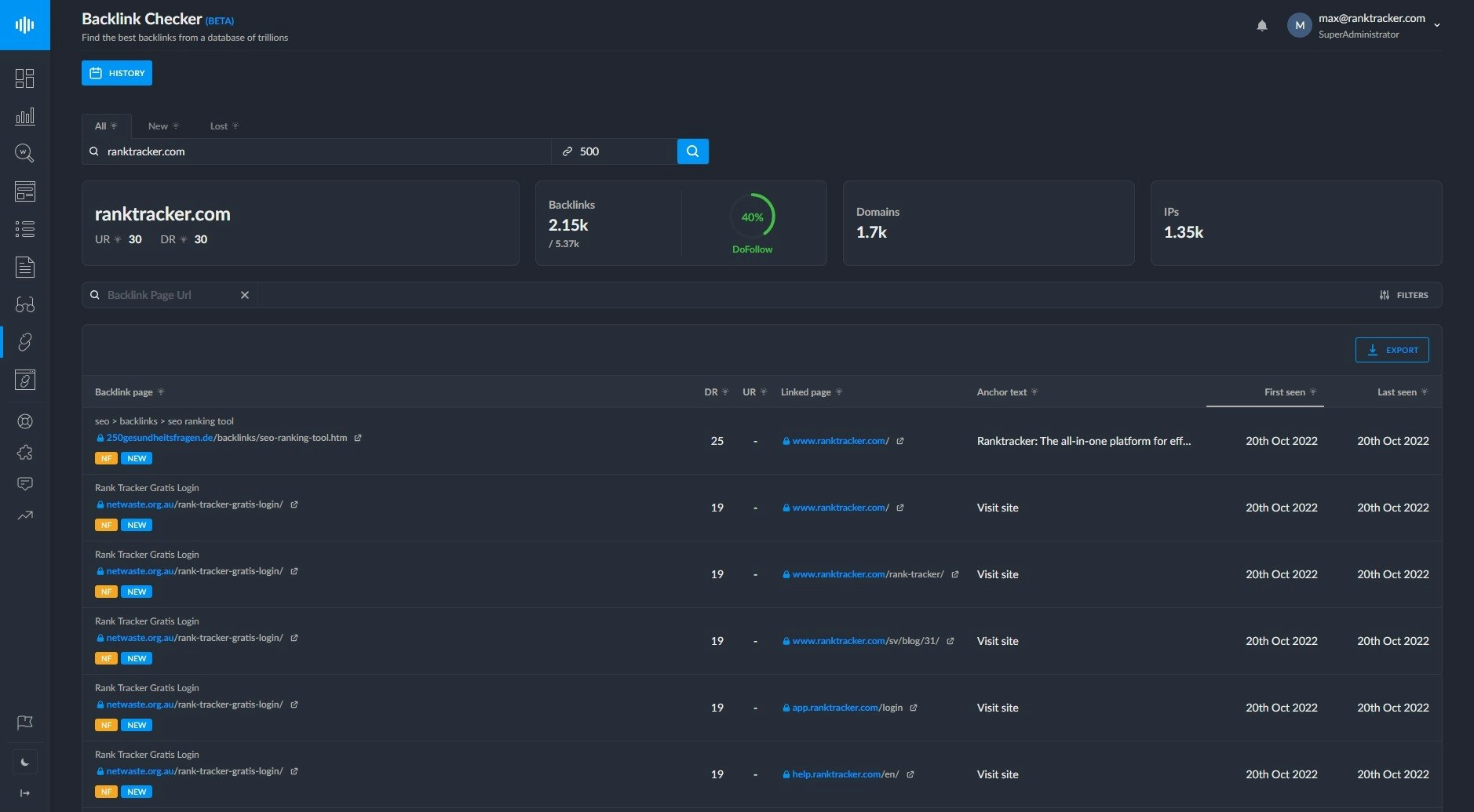Open the binoculars icon in sidebar
Image resolution: width=1474 pixels, height=812 pixels.
[x=25, y=304]
